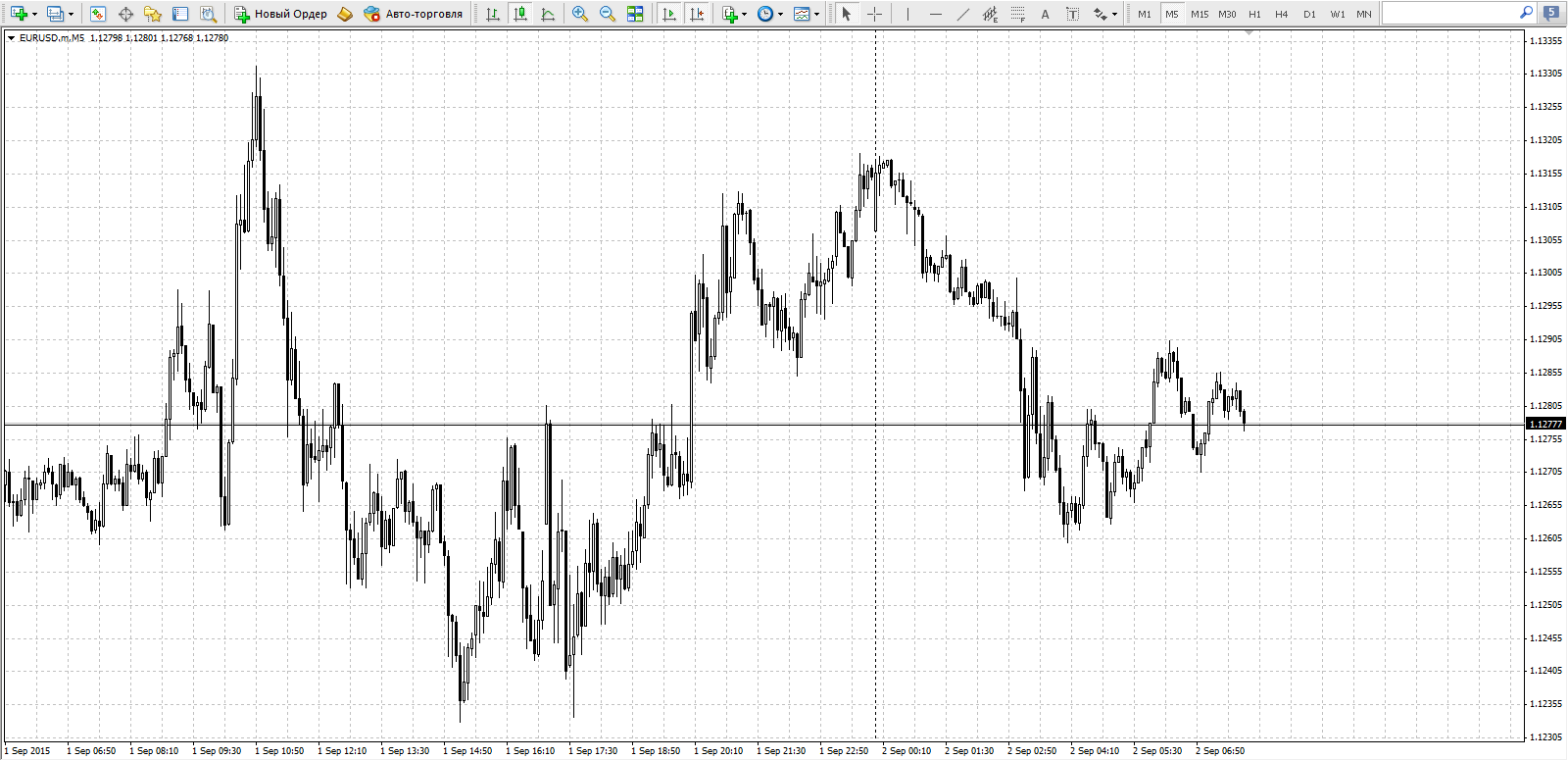Select the Equidistant Channel tool
1568x760 pixels.
click(x=990, y=14)
